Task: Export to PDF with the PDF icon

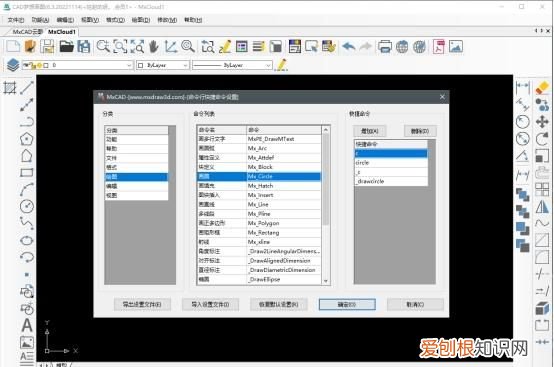Action: (x=438, y=46)
